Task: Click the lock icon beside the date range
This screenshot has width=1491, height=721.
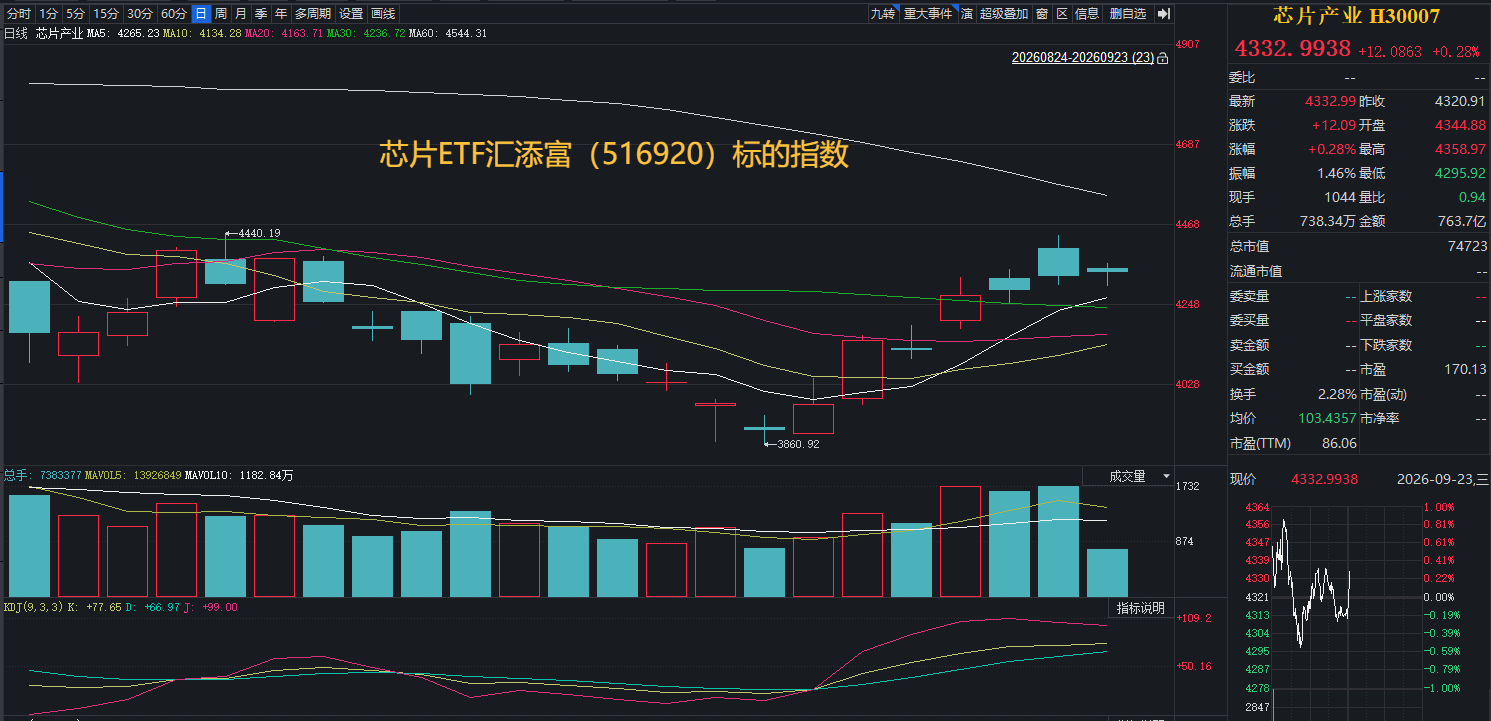Action: tap(1162, 58)
